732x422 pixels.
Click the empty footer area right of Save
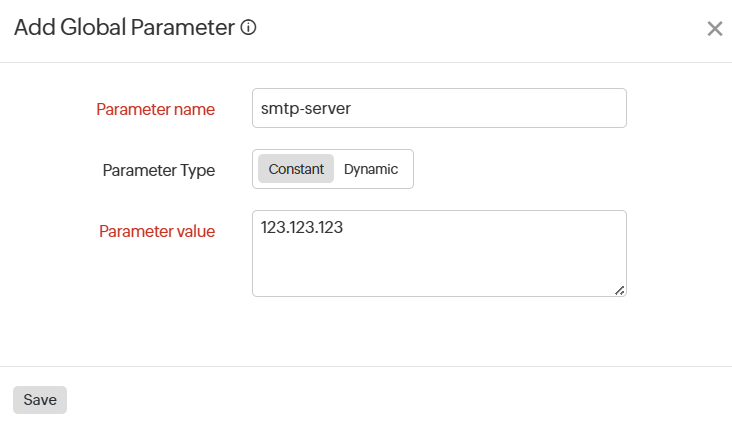click(400, 400)
